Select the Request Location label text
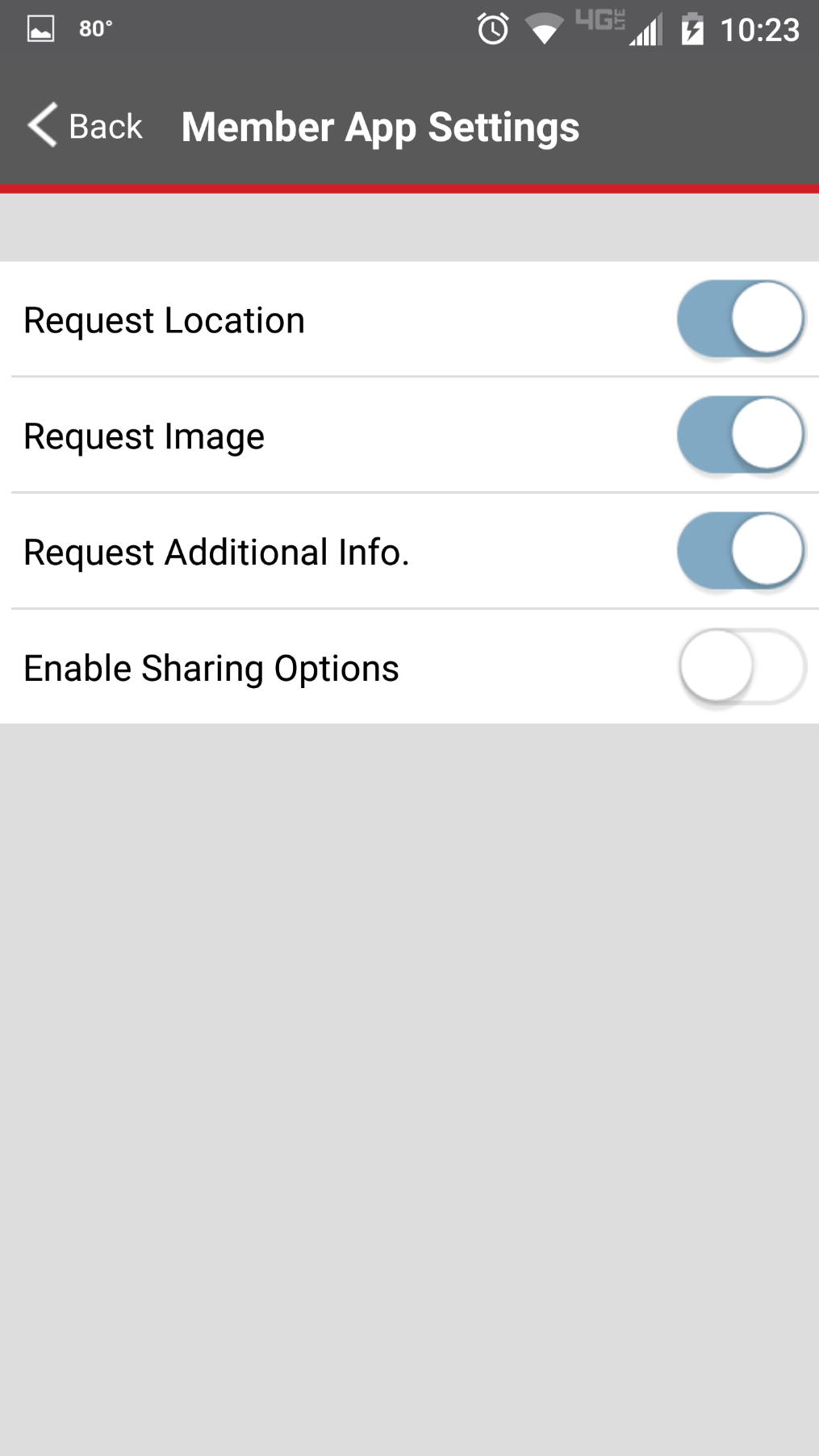819x1456 pixels. click(165, 320)
